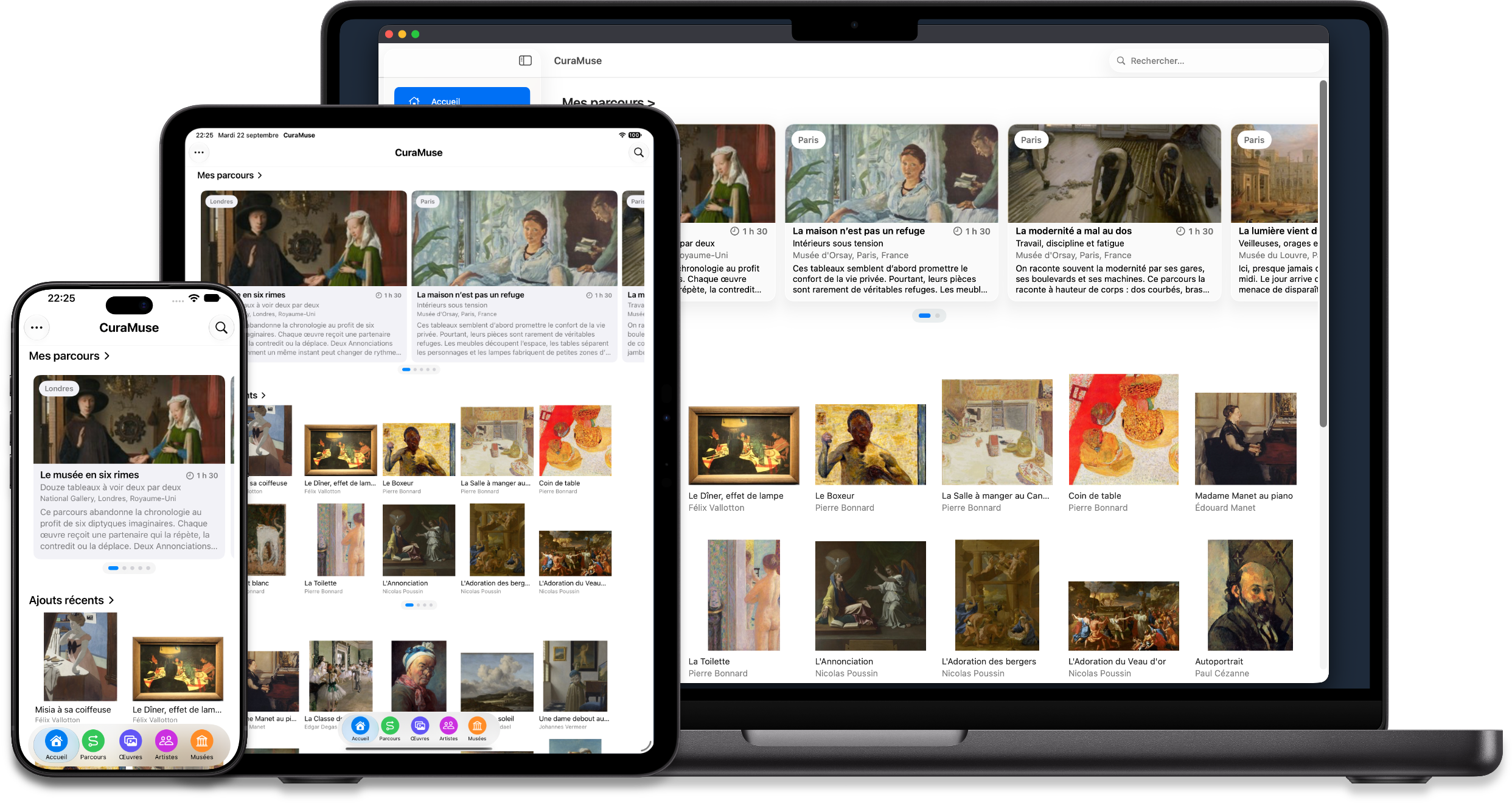Open the iPad three-dots menu

point(199,152)
